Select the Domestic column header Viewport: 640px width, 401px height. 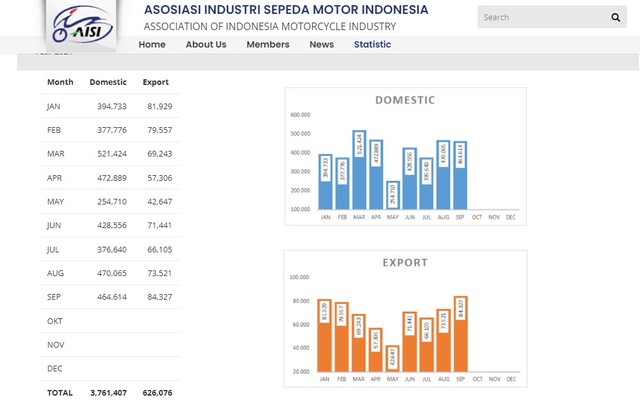coord(108,82)
